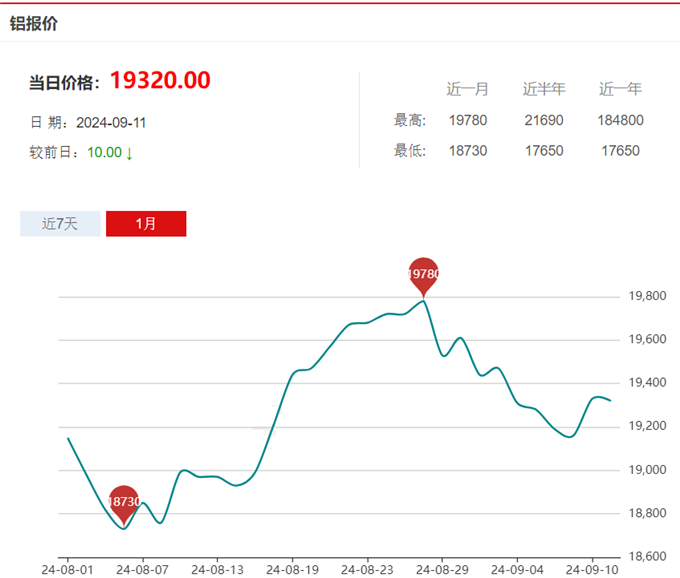680x578 pixels.
Task: Click the current price 19320.00
Action: point(160,80)
